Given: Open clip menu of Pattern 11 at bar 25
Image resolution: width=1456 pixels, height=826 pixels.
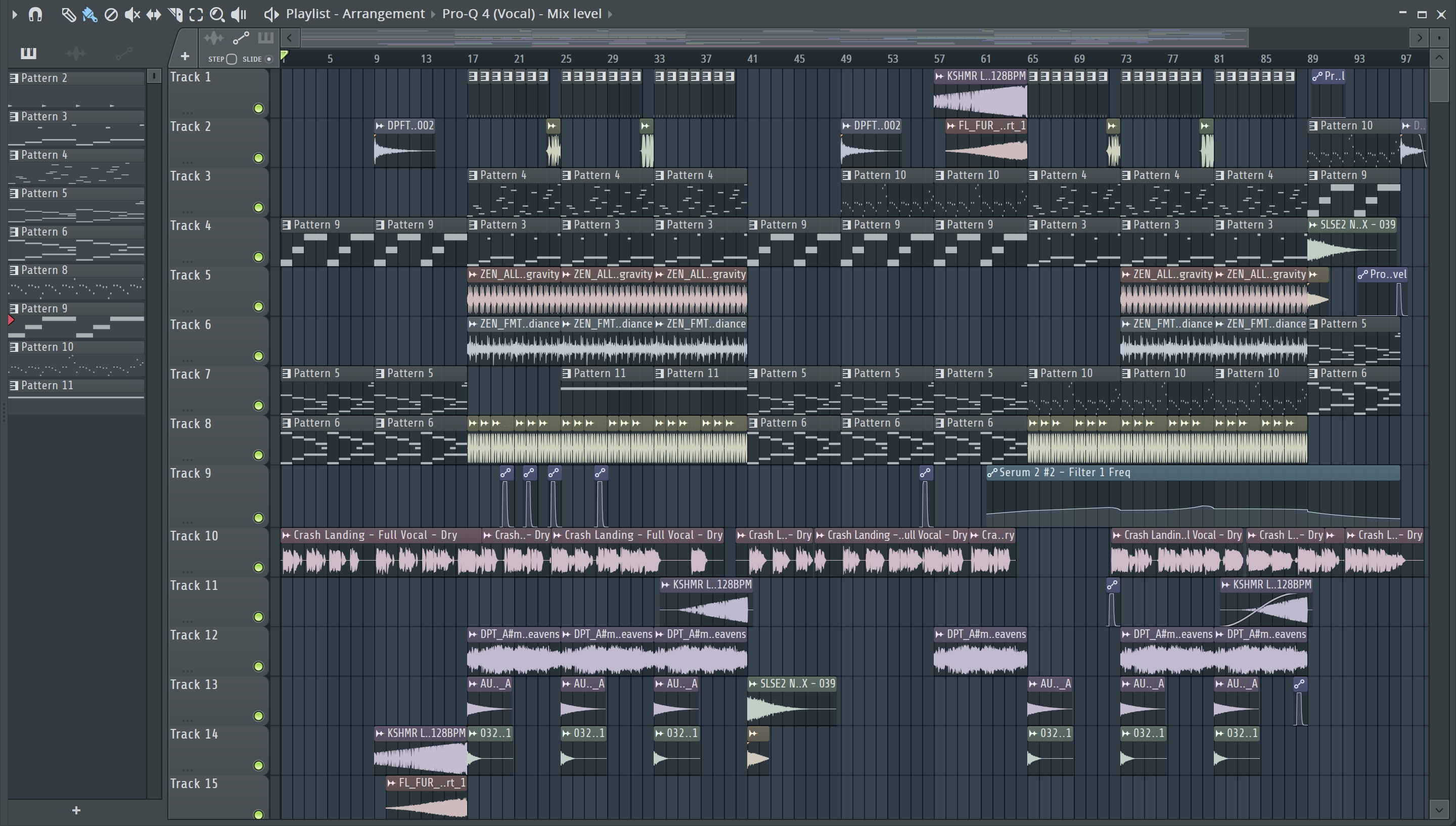Looking at the screenshot, I should [x=567, y=374].
